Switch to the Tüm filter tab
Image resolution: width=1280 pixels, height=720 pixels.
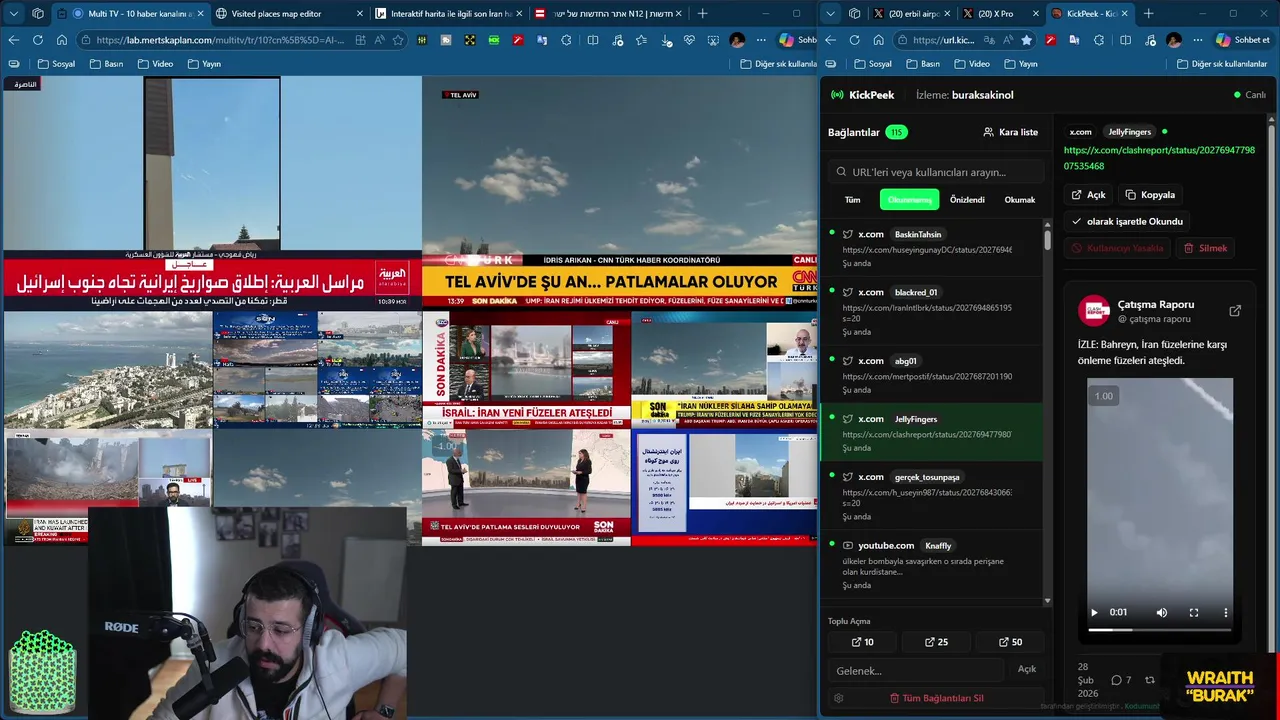[x=852, y=200]
